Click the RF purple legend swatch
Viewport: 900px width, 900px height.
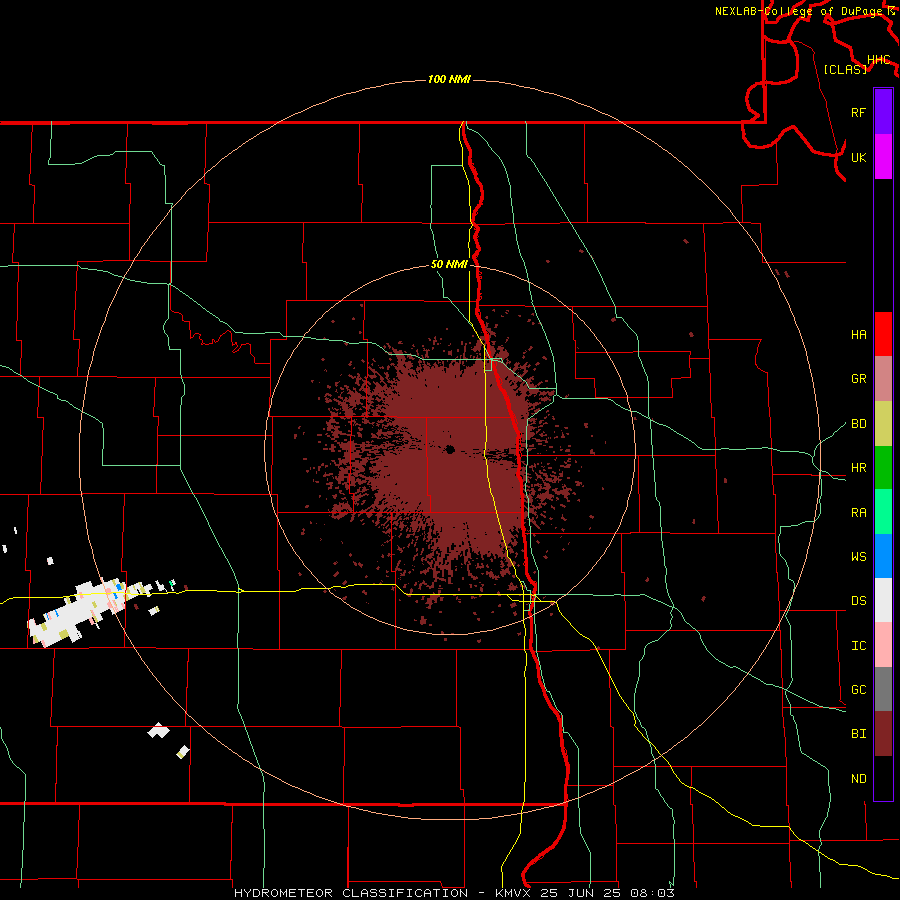(x=883, y=112)
